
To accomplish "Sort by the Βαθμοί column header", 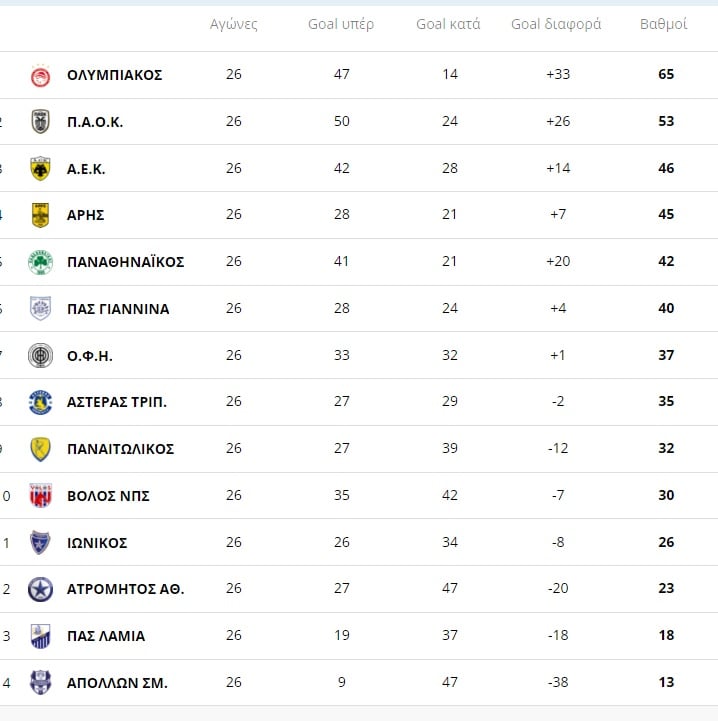I will point(664,24).
